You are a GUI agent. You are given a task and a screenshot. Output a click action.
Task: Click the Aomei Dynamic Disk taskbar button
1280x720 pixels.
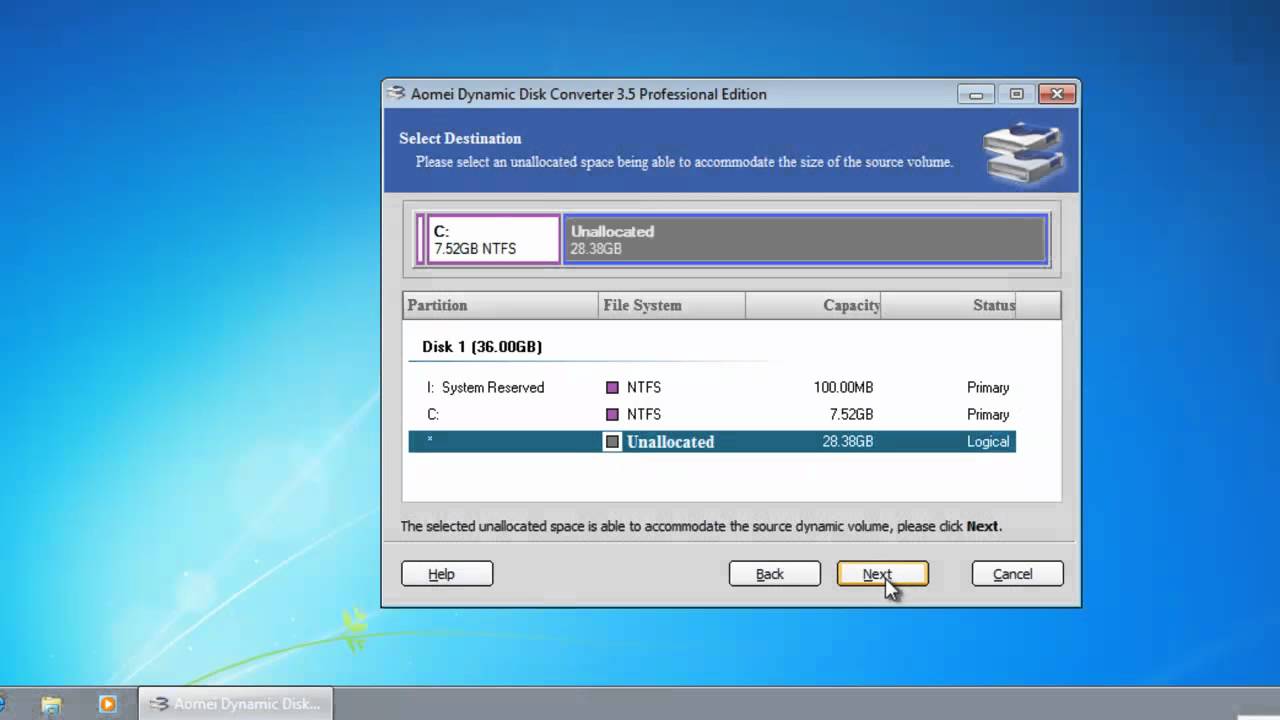coord(235,704)
